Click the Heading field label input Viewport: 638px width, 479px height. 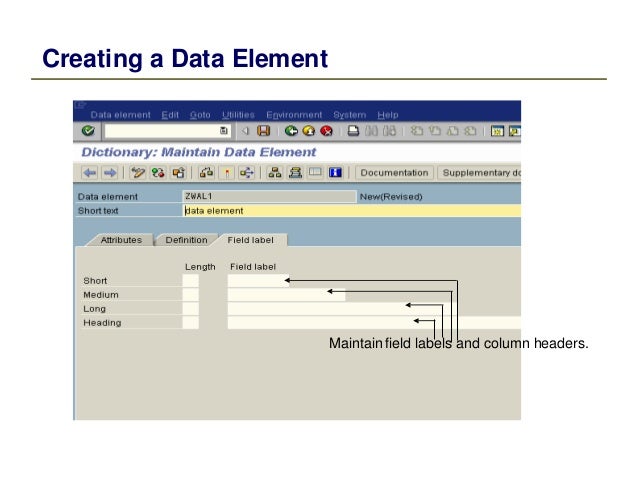[374, 323]
